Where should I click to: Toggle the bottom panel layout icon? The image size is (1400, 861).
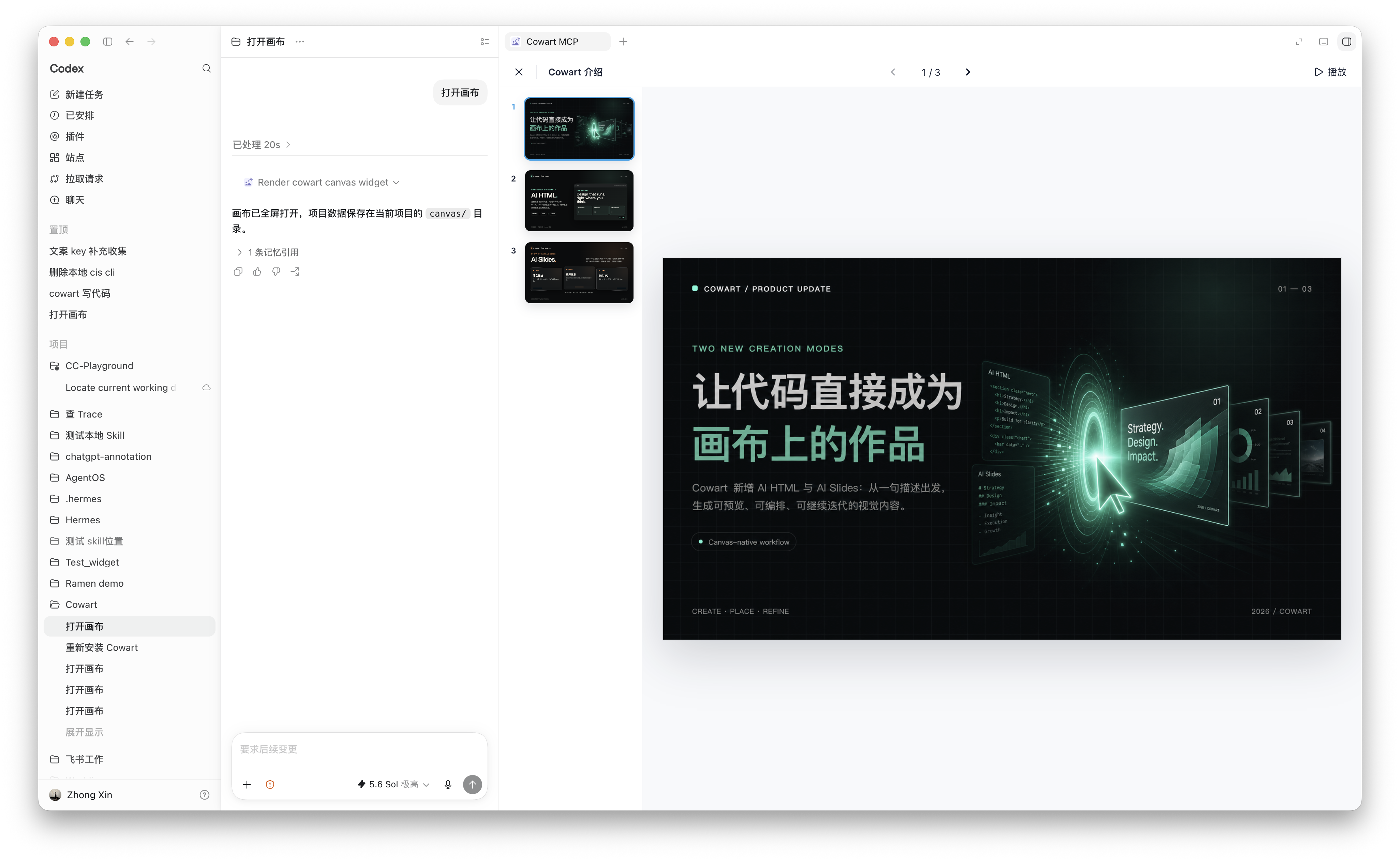1324,42
